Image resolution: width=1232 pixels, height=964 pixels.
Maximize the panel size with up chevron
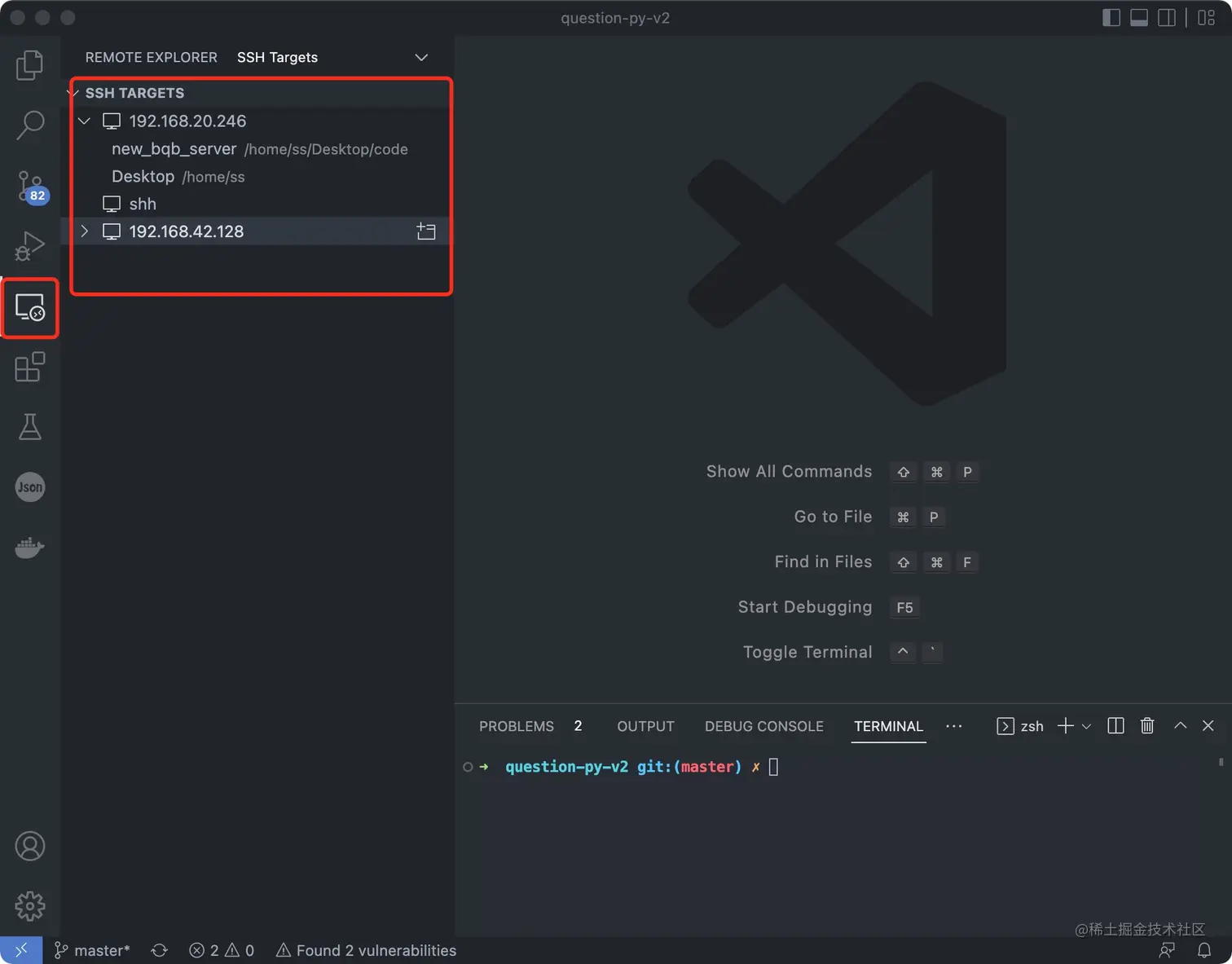click(x=1180, y=726)
